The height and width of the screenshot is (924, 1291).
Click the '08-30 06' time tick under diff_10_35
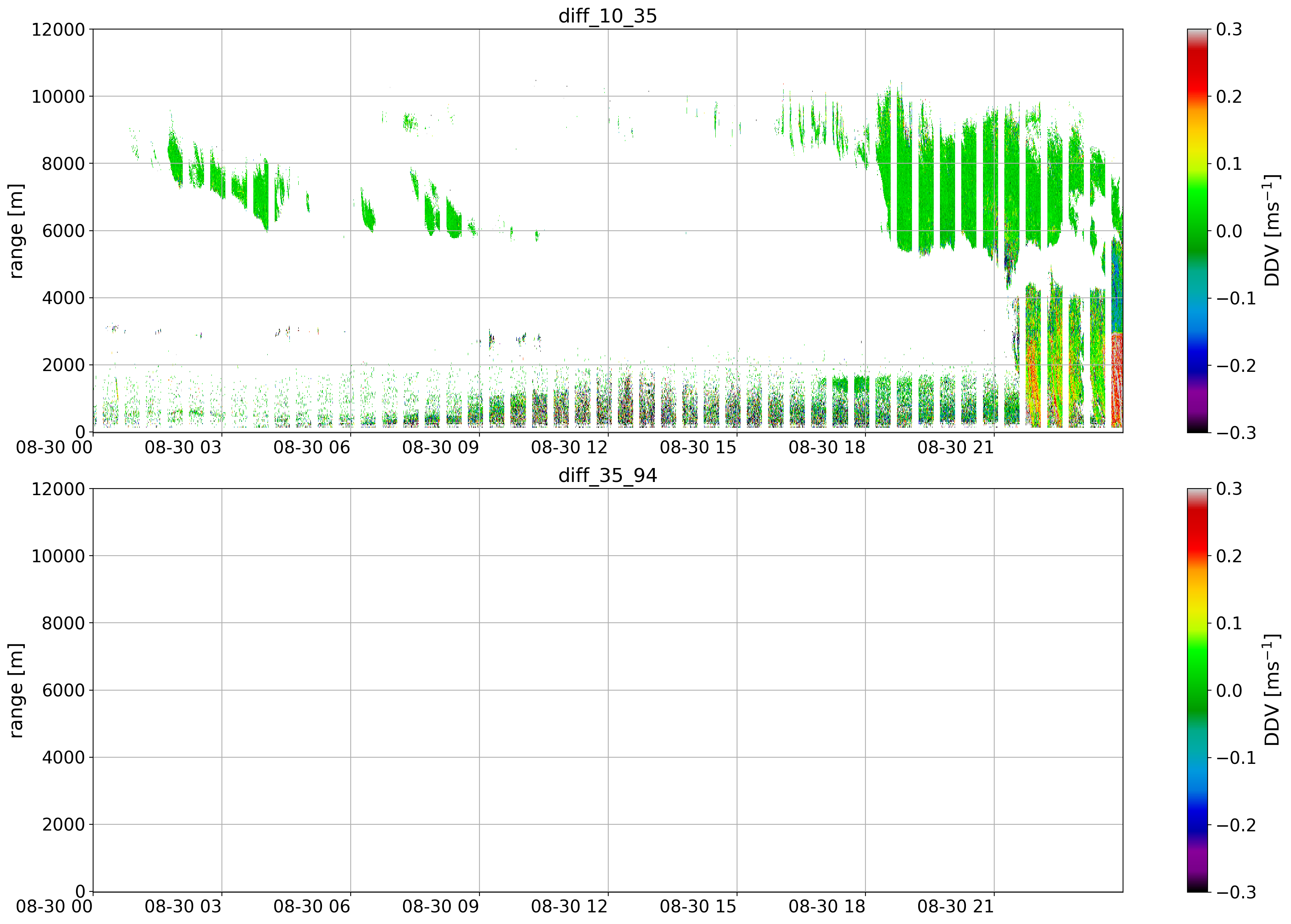312,447
